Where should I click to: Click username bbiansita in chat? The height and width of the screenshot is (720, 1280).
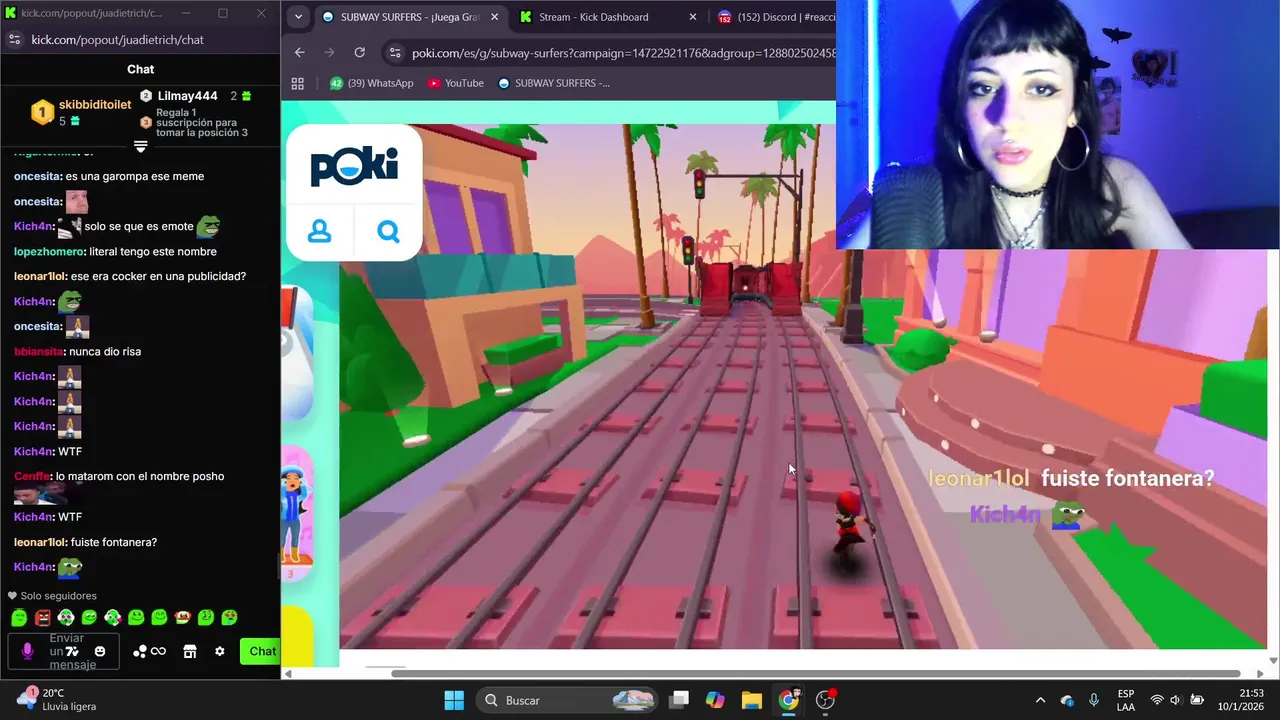click(x=39, y=351)
